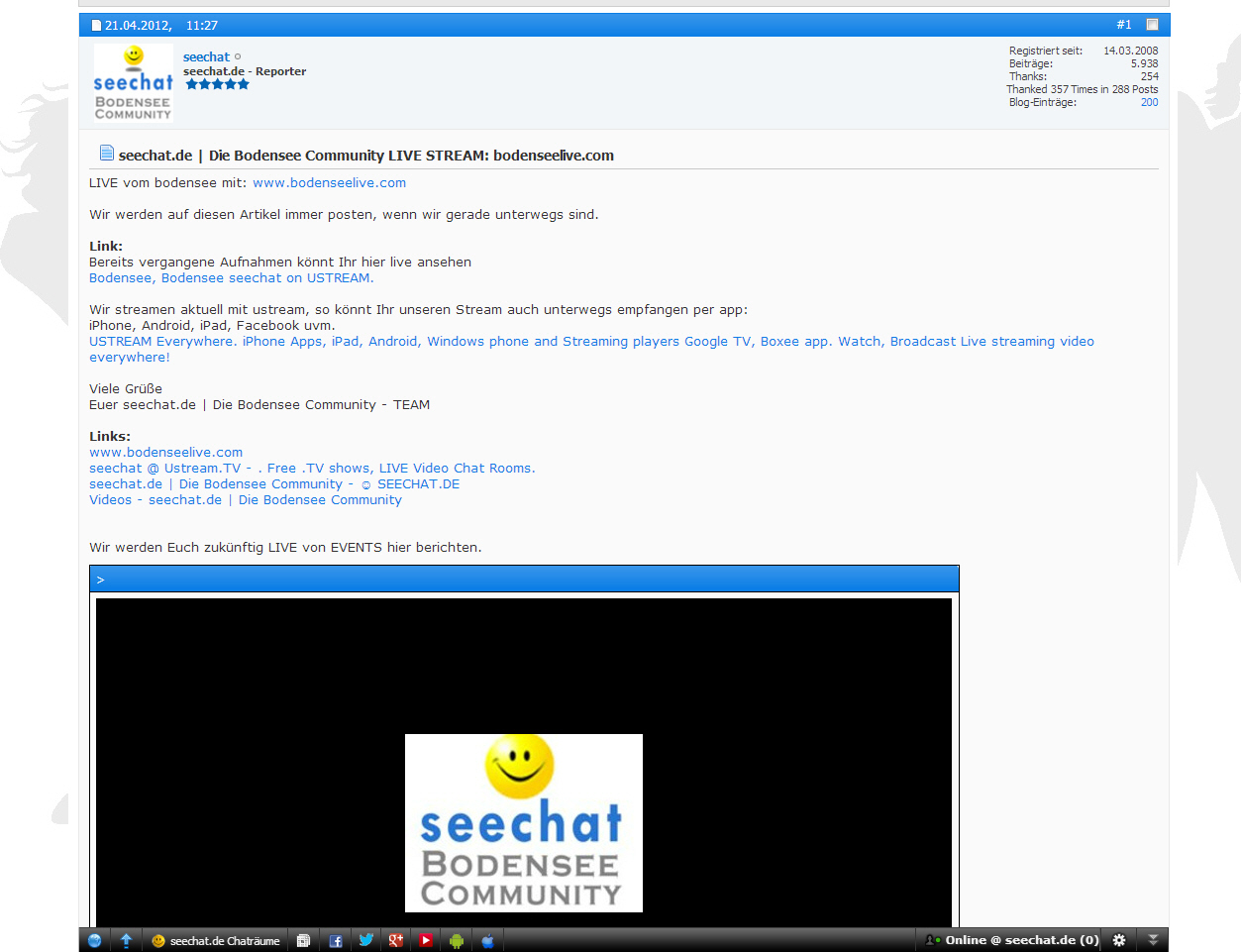Click the blue Apple icon
This screenshot has height=952, width=1241.
click(x=487, y=940)
